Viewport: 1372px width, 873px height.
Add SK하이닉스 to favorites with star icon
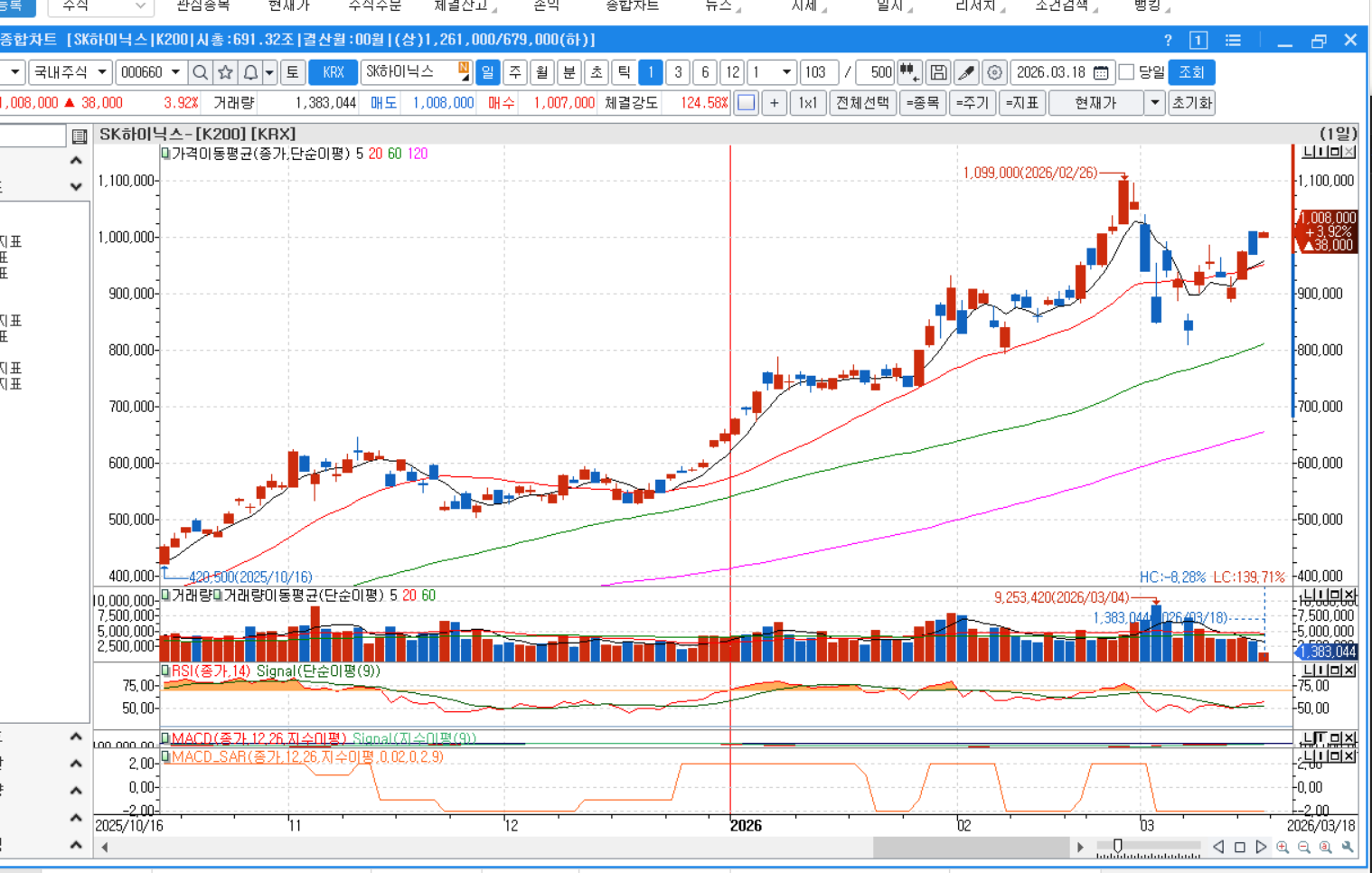[225, 72]
